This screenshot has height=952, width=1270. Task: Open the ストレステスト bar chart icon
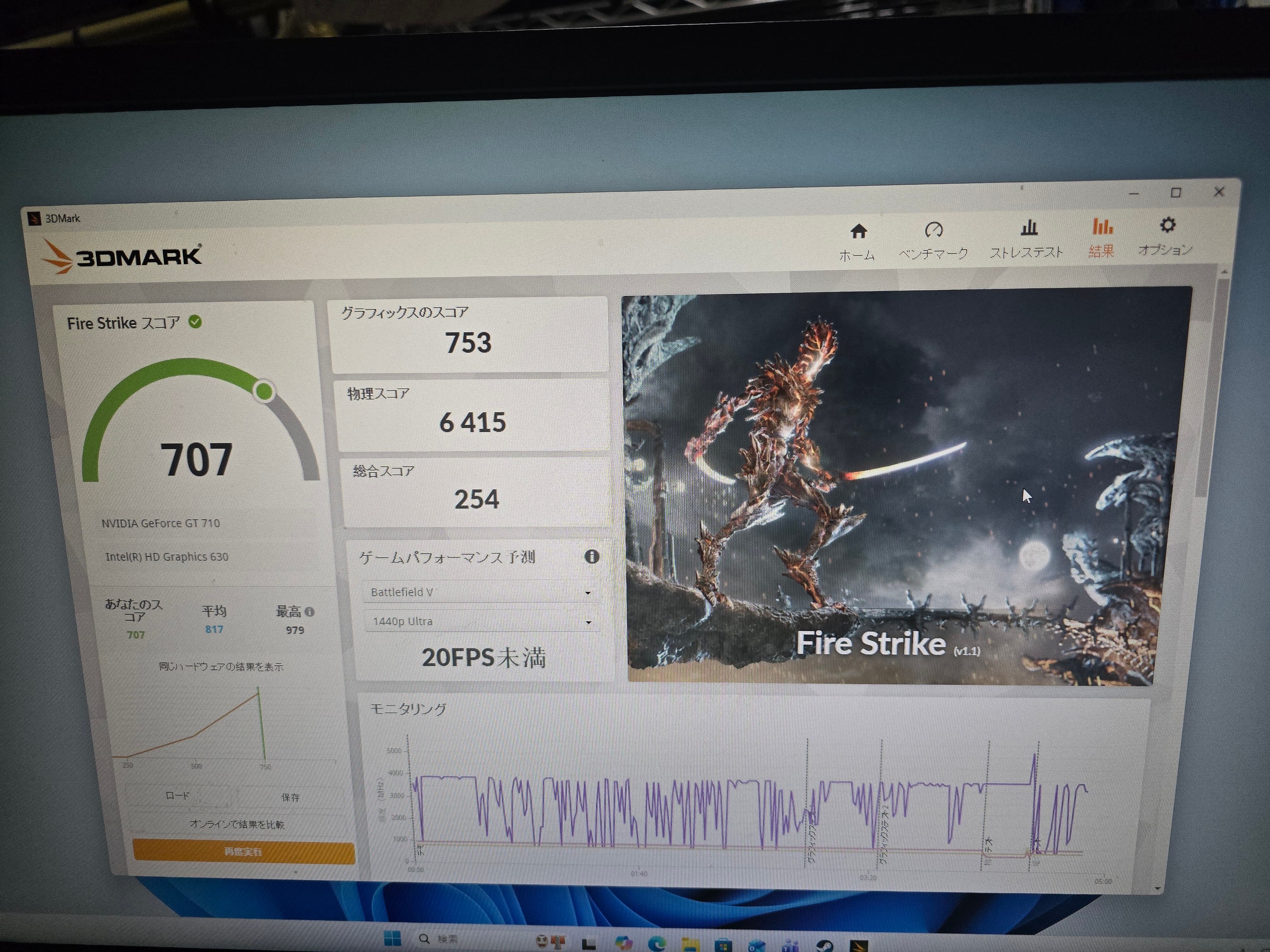coord(1028,228)
